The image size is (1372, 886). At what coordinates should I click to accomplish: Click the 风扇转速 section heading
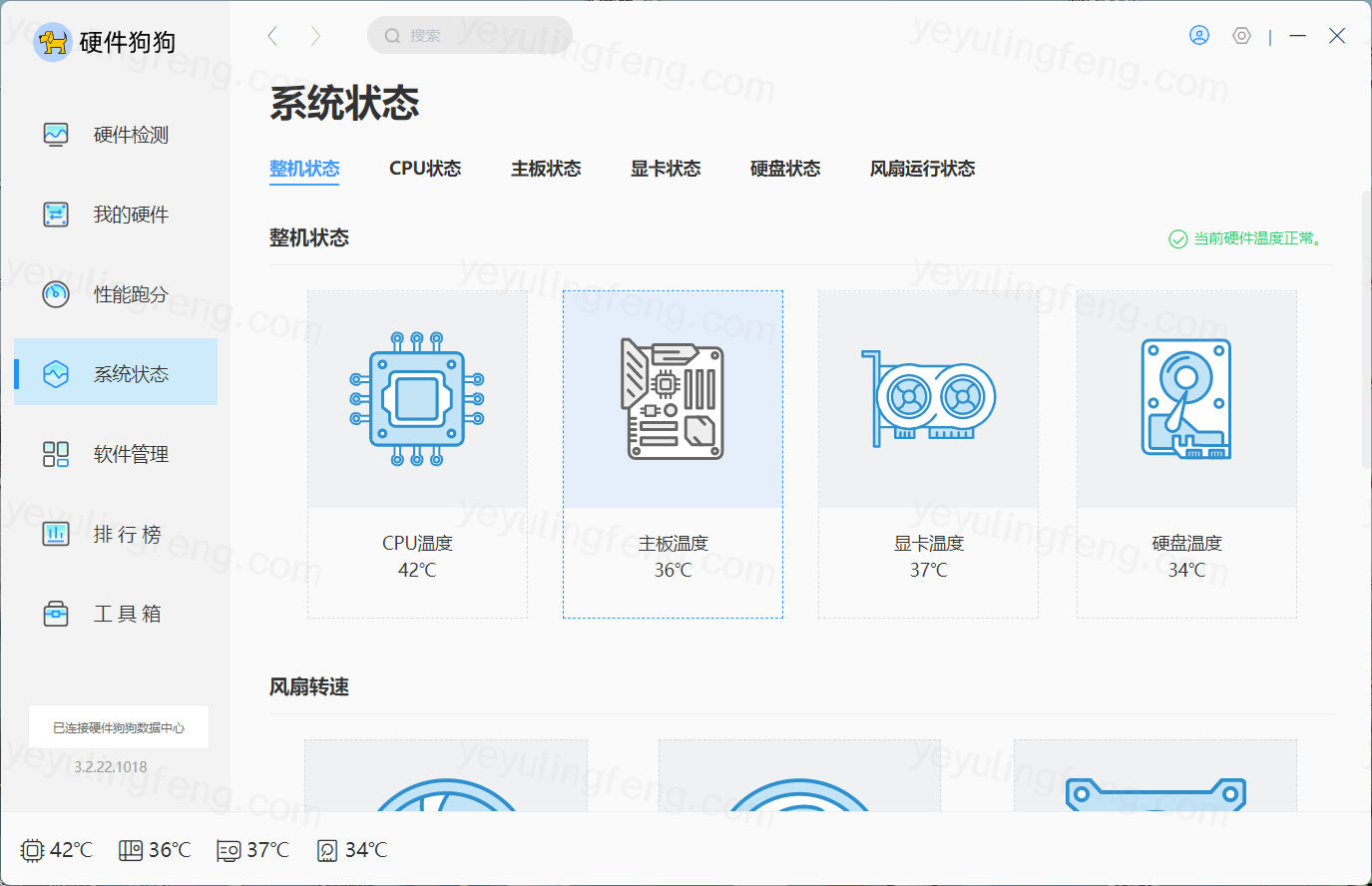click(x=309, y=686)
